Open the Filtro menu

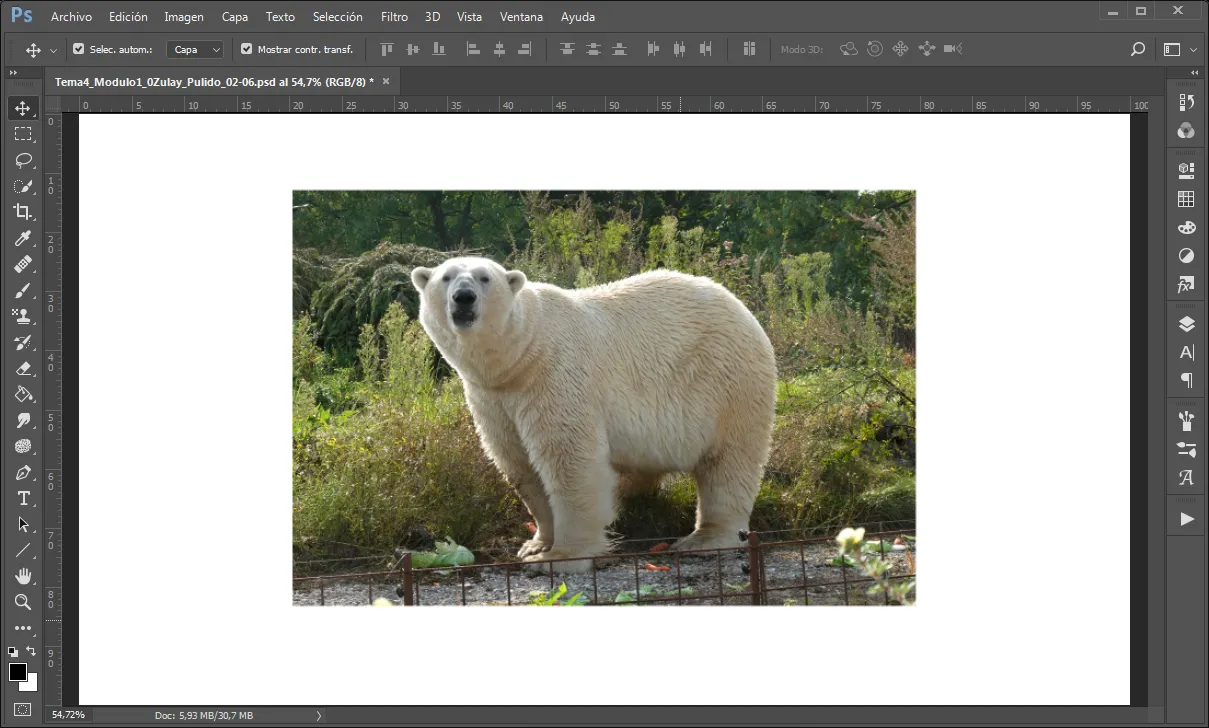coord(394,17)
